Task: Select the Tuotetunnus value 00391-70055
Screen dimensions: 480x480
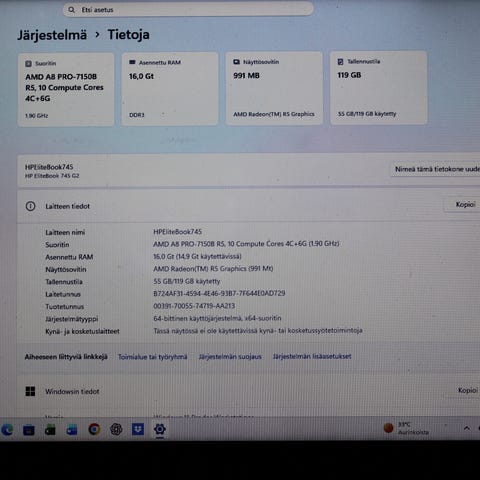Action: tap(194, 306)
